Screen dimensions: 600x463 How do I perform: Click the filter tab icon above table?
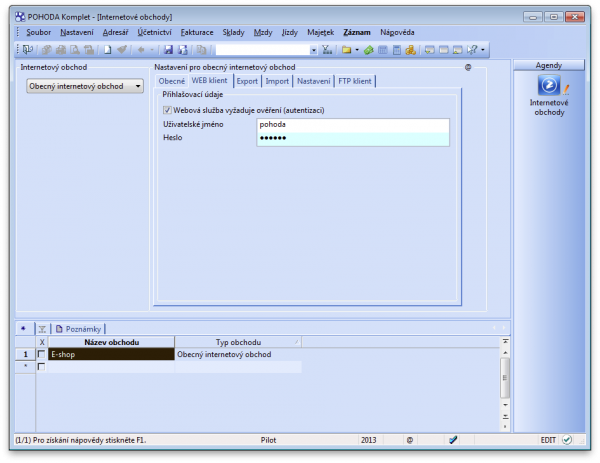pos(42,329)
